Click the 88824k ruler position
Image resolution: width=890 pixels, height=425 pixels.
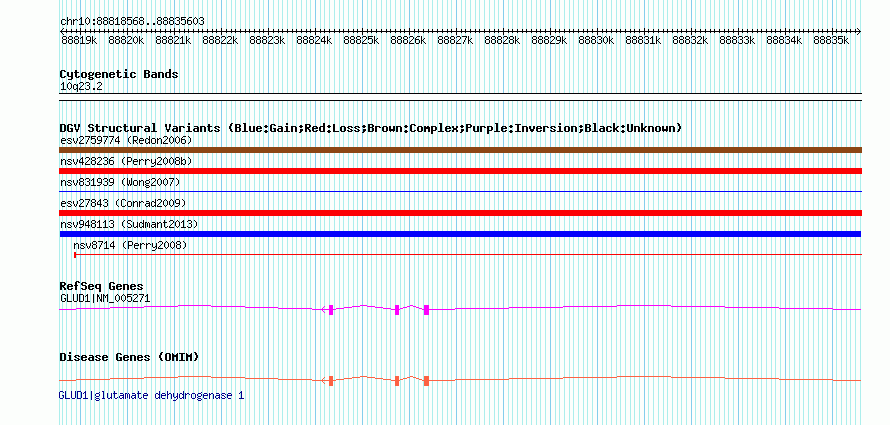[x=314, y=40]
